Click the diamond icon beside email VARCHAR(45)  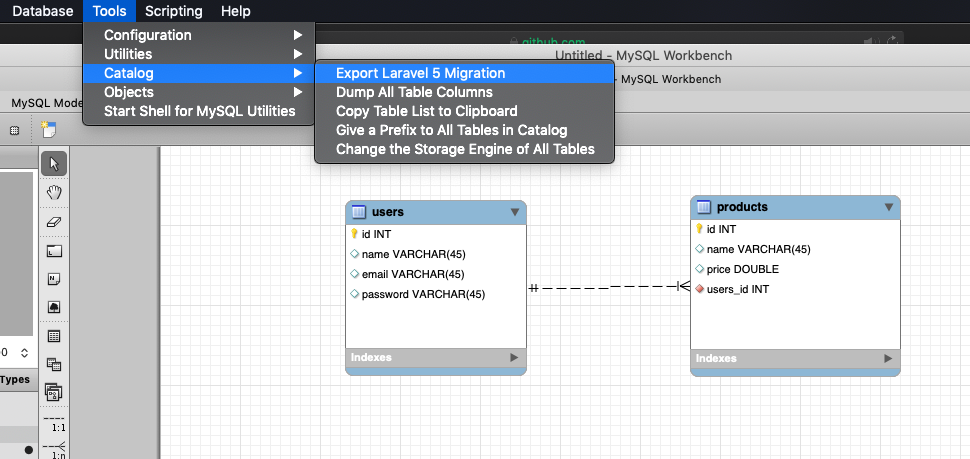point(354,274)
